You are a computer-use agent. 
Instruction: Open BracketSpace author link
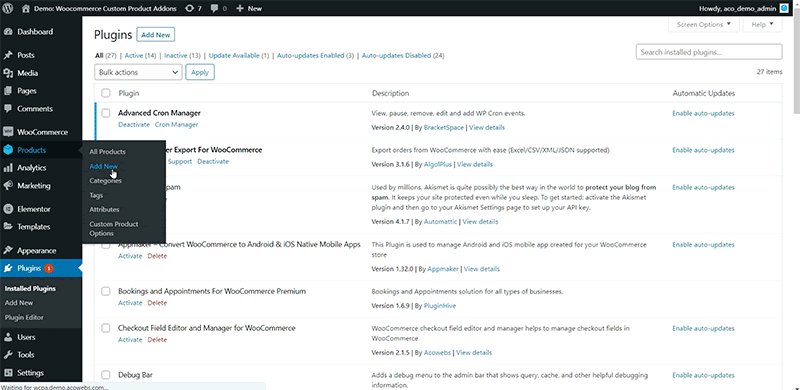click(444, 128)
